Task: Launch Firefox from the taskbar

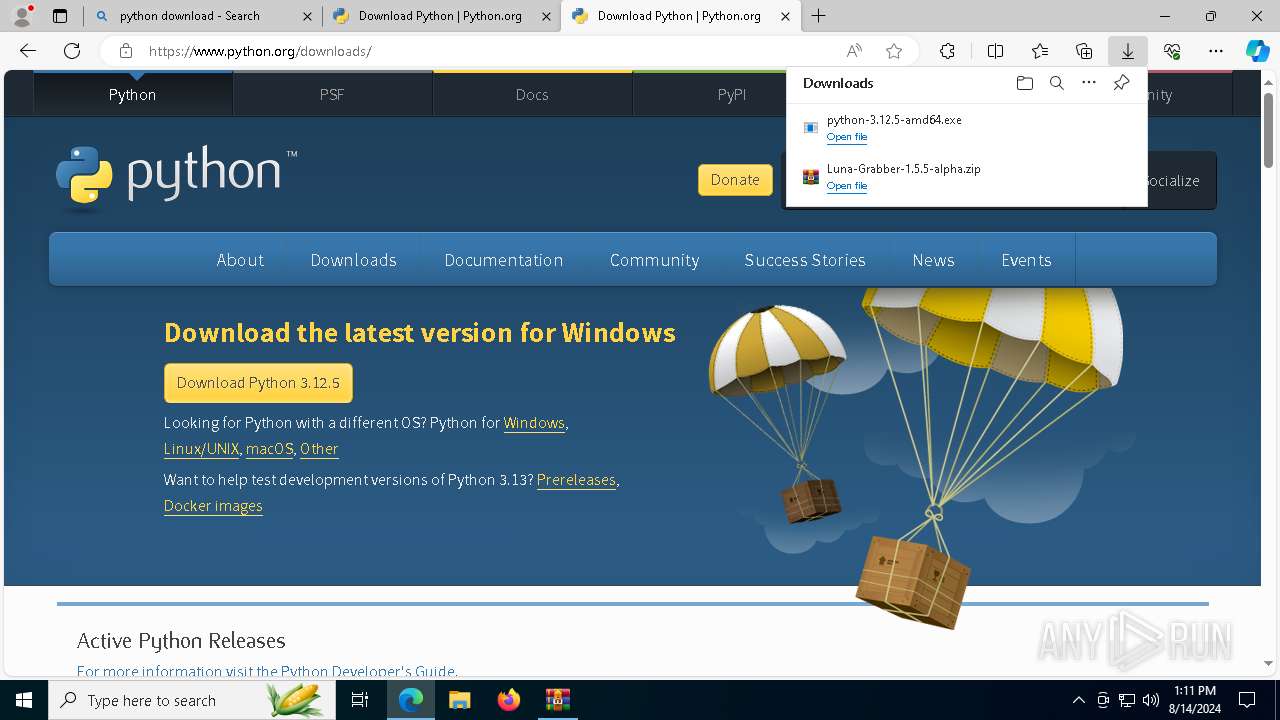Action: [x=508, y=700]
